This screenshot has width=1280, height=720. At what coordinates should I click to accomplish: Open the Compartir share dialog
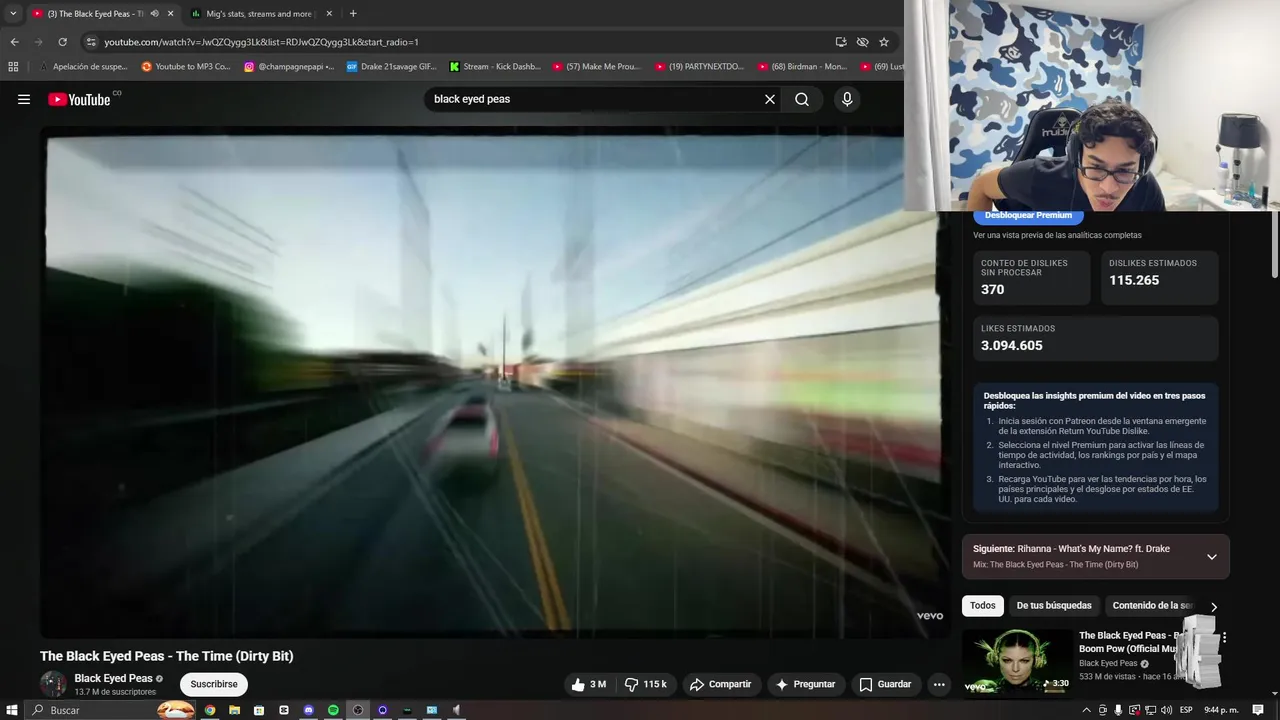click(x=720, y=684)
